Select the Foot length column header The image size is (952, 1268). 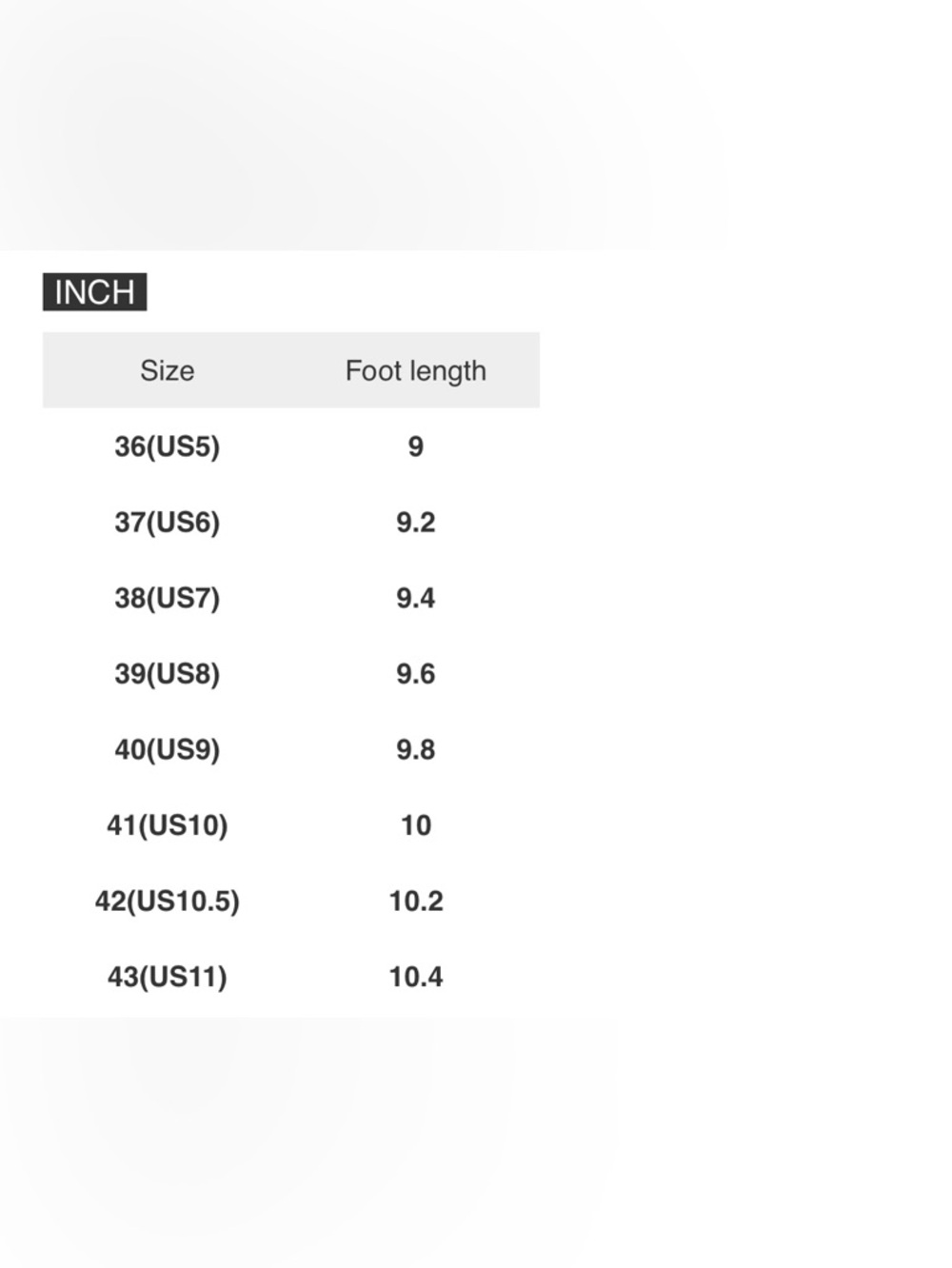click(415, 371)
